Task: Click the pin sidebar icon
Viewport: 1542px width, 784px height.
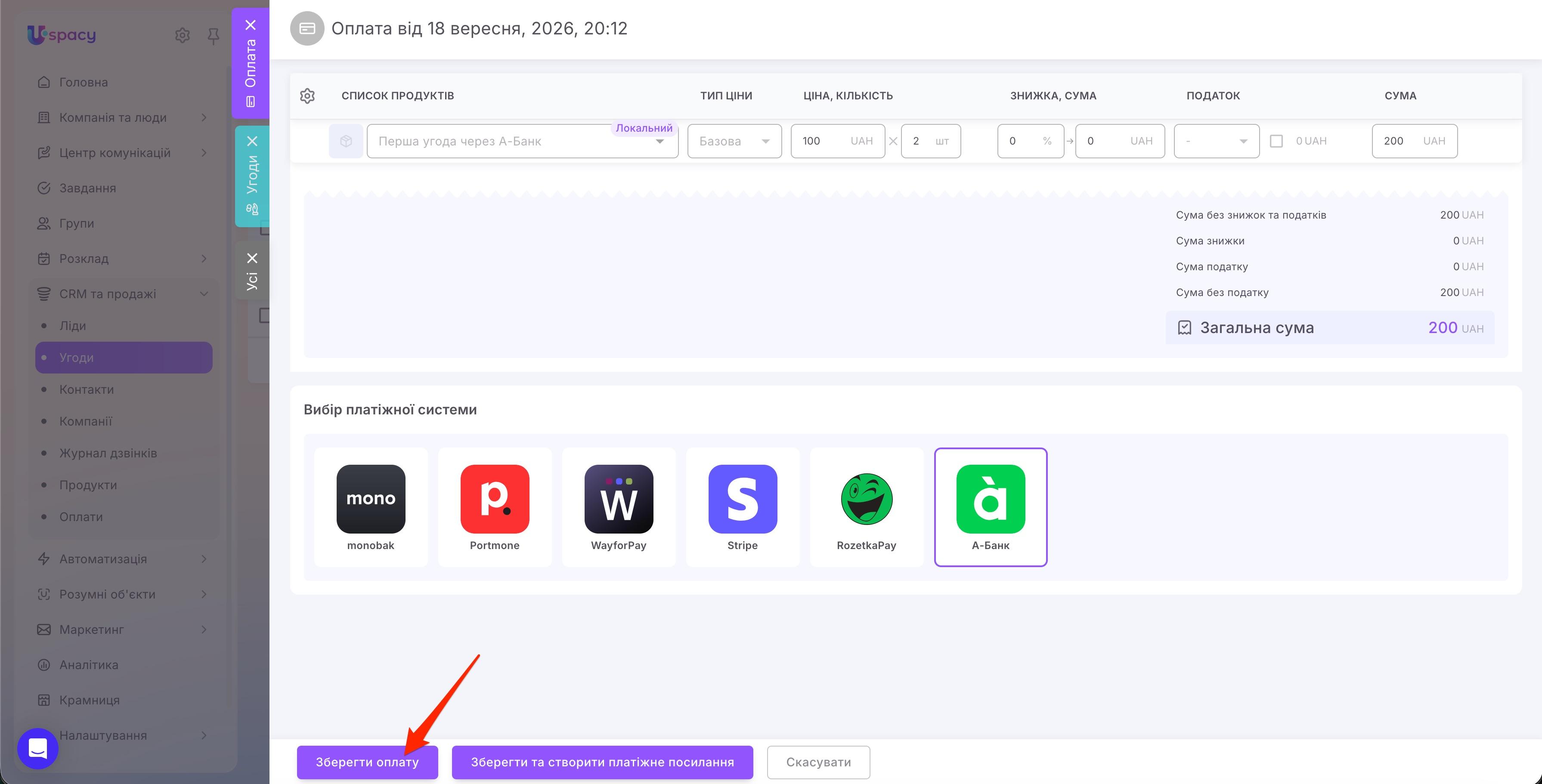Action: (213, 36)
